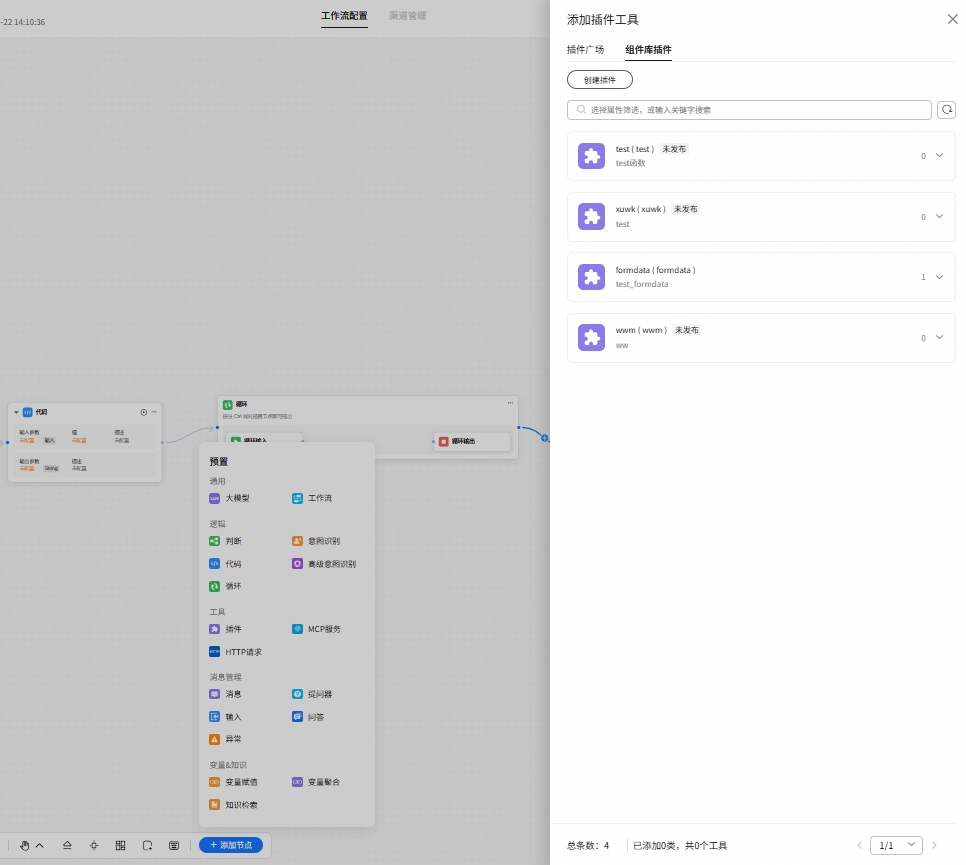Add the 知识检索 node
966x865 pixels.
click(233, 805)
